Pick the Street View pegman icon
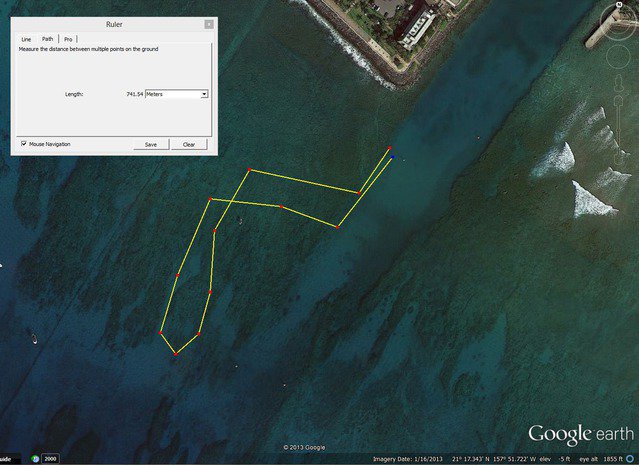 (x=619, y=83)
